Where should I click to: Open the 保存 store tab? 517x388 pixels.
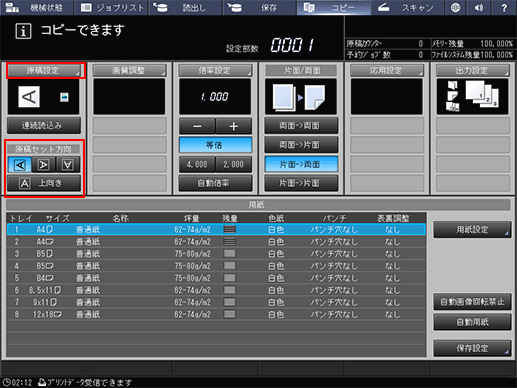pos(259,8)
